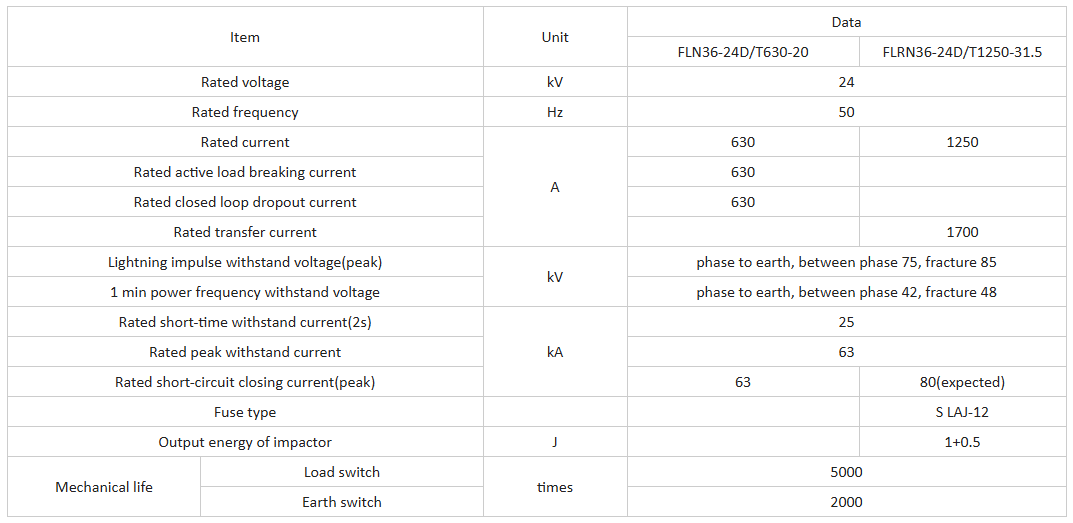Click the "Mechanical life" merged cell
The height and width of the screenshot is (523, 1073).
pyautogui.click(x=104, y=487)
